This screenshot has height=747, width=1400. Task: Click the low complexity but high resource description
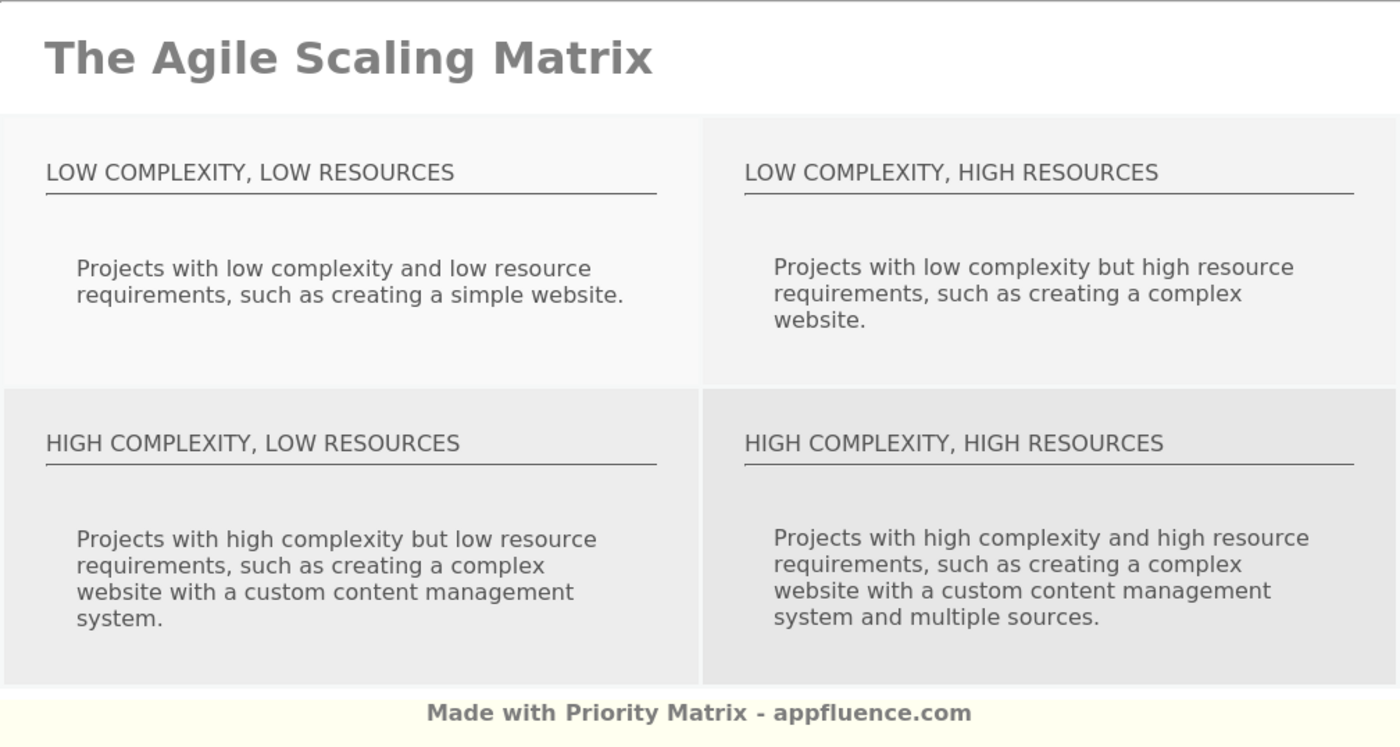pos(1034,294)
